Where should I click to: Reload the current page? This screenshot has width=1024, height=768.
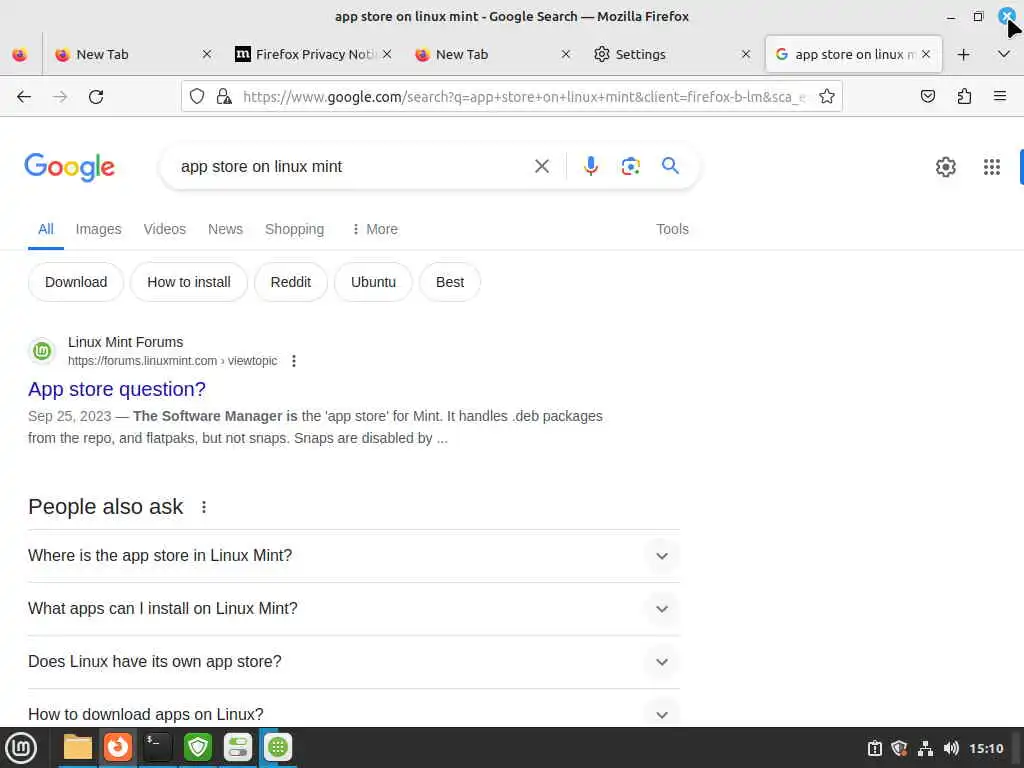click(x=96, y=97)
